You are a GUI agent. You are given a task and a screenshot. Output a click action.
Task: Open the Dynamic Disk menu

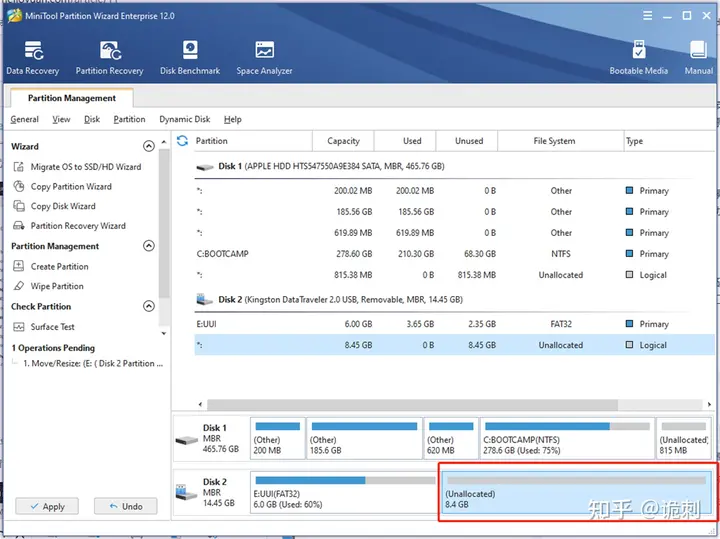tap(185, 119)
